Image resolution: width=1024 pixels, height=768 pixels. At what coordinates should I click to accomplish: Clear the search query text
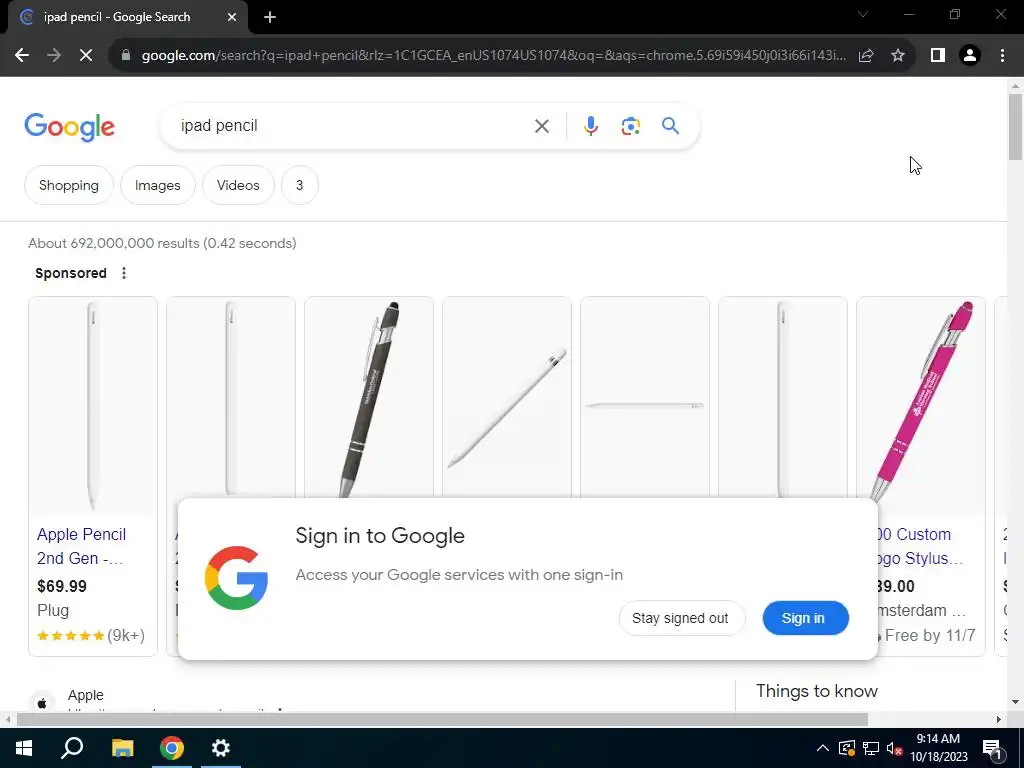[541, 126]
